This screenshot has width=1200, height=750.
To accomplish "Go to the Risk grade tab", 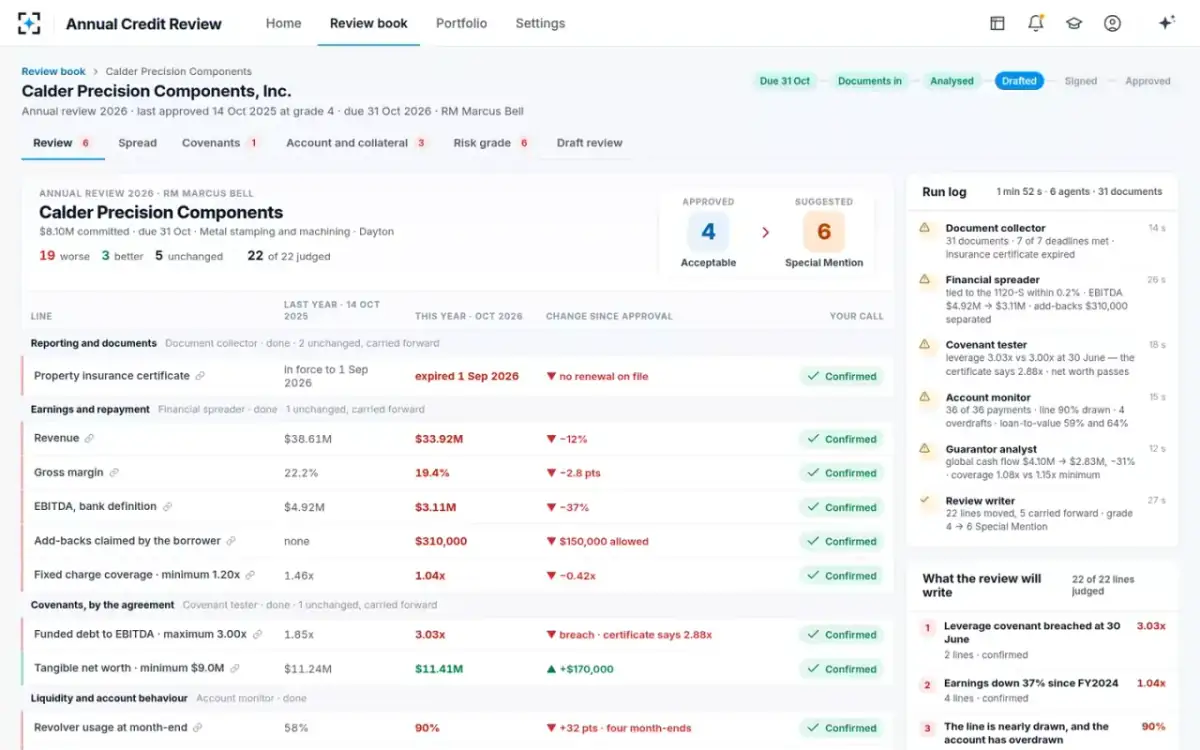I will [491, 143].
